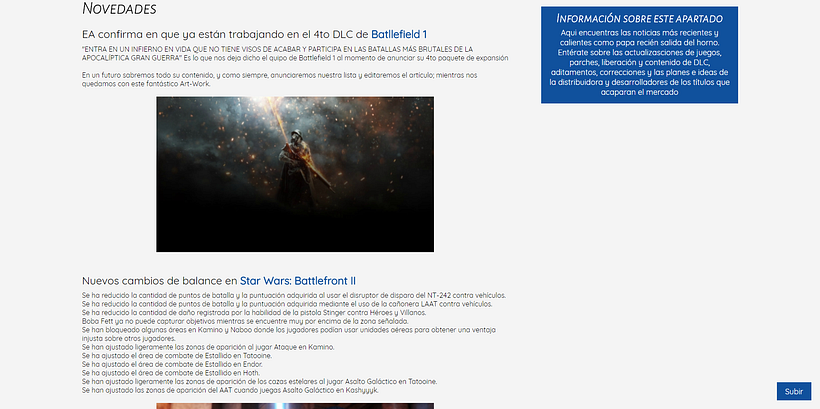The height and width of the screenshot is (409, 820).
Task: Click line about cañonera LAAT contra vehículos
Action: 287,304
